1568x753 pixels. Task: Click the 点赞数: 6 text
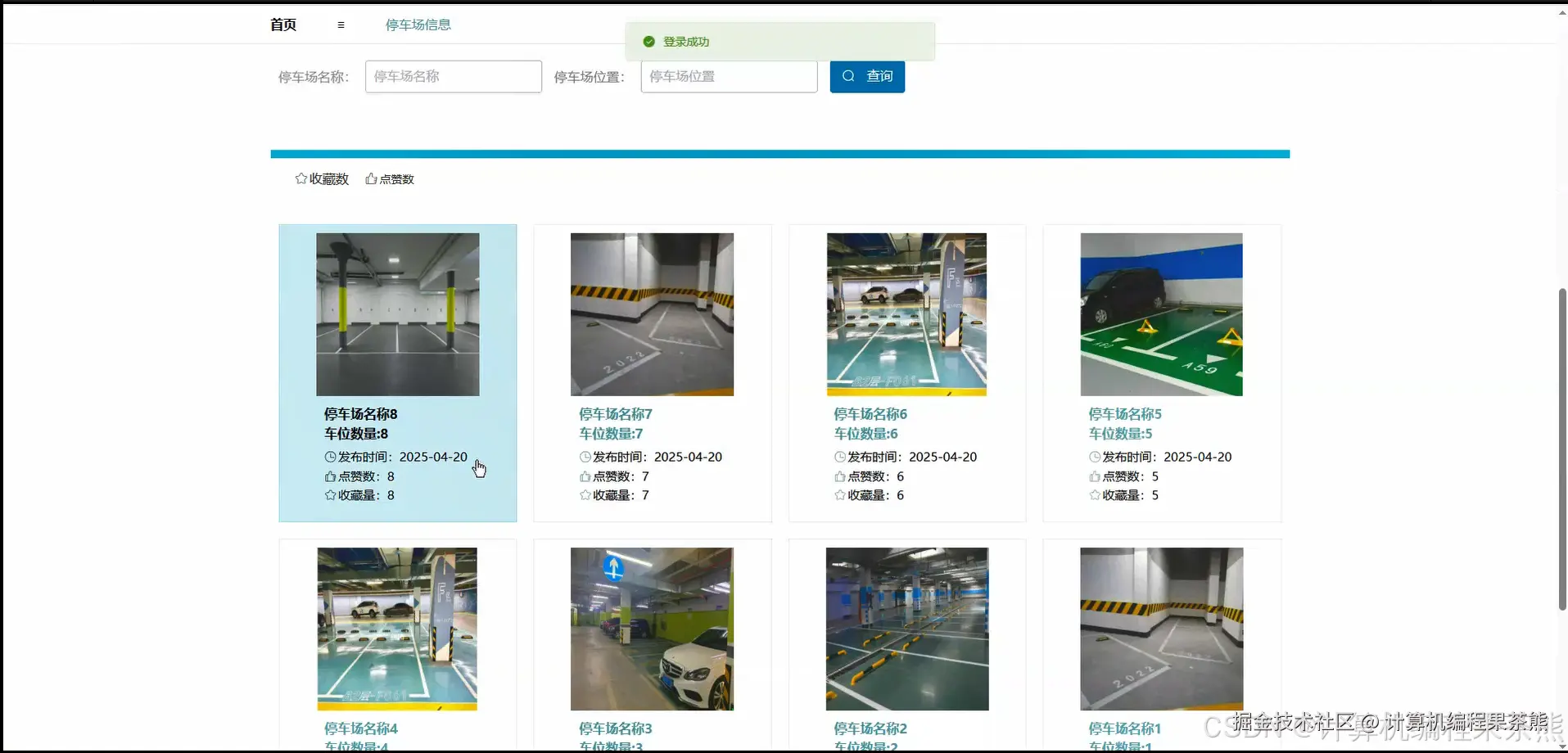tap(875, 476)
